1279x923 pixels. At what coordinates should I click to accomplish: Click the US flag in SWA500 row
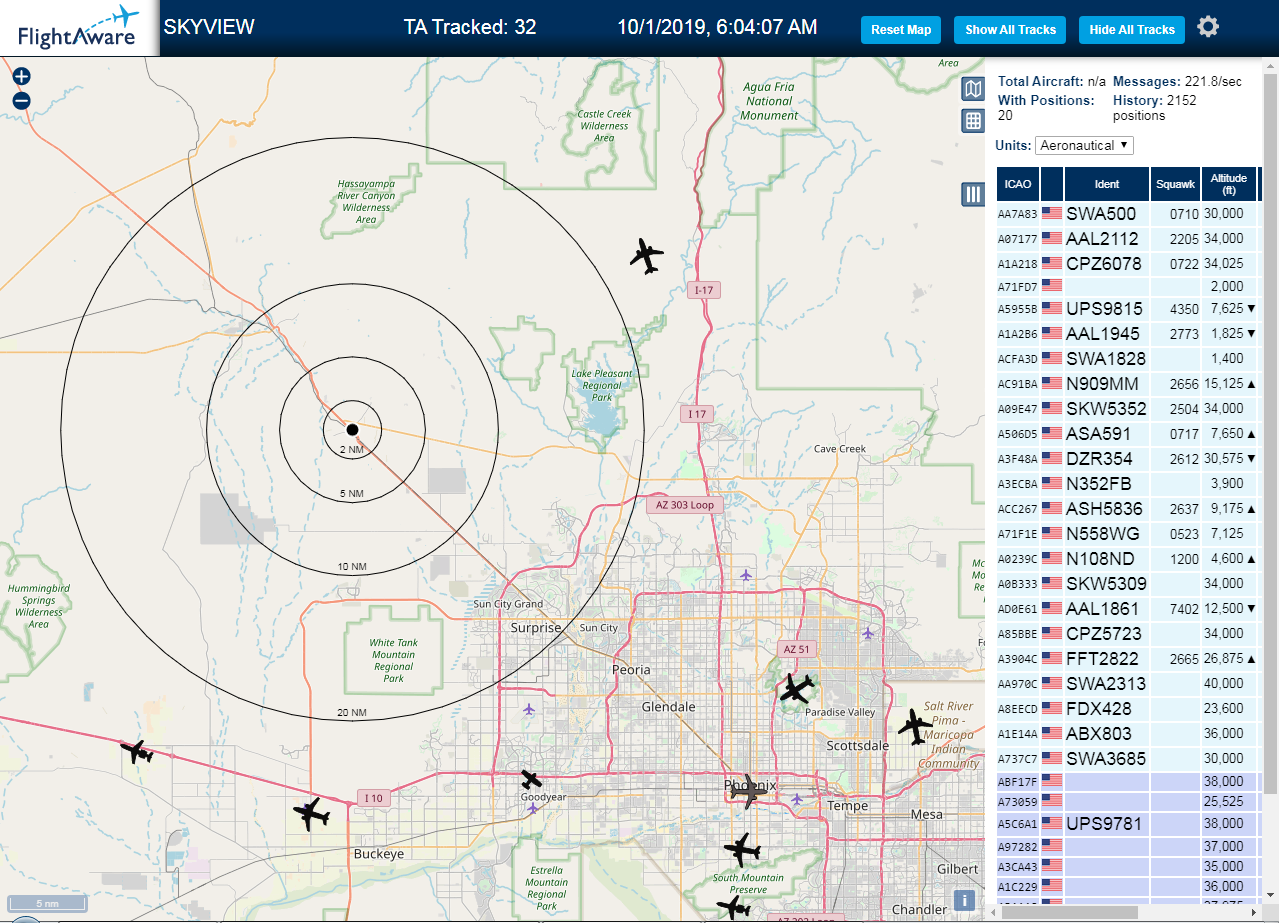(1052, 213)
